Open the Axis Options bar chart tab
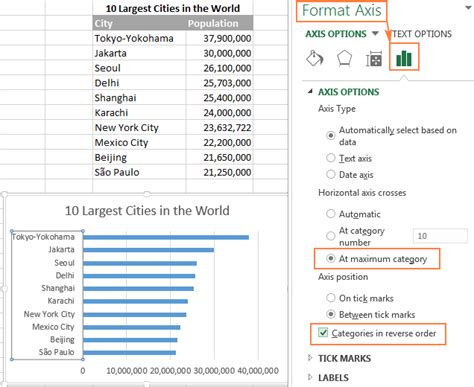The image size is (474, 387). pos(404,58)
